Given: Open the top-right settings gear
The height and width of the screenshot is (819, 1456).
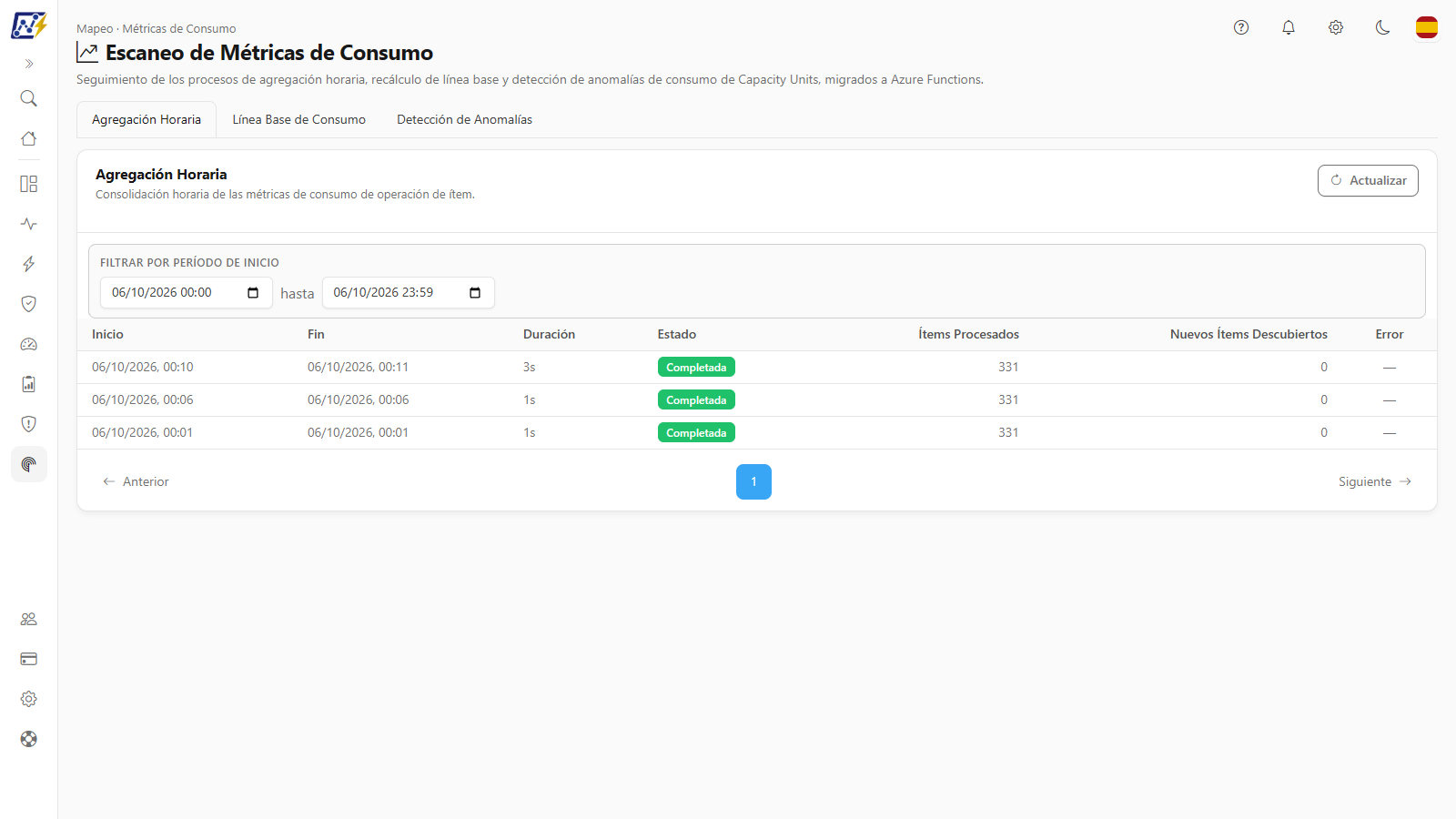Looking at the screenshot, I should point(1336,27).
